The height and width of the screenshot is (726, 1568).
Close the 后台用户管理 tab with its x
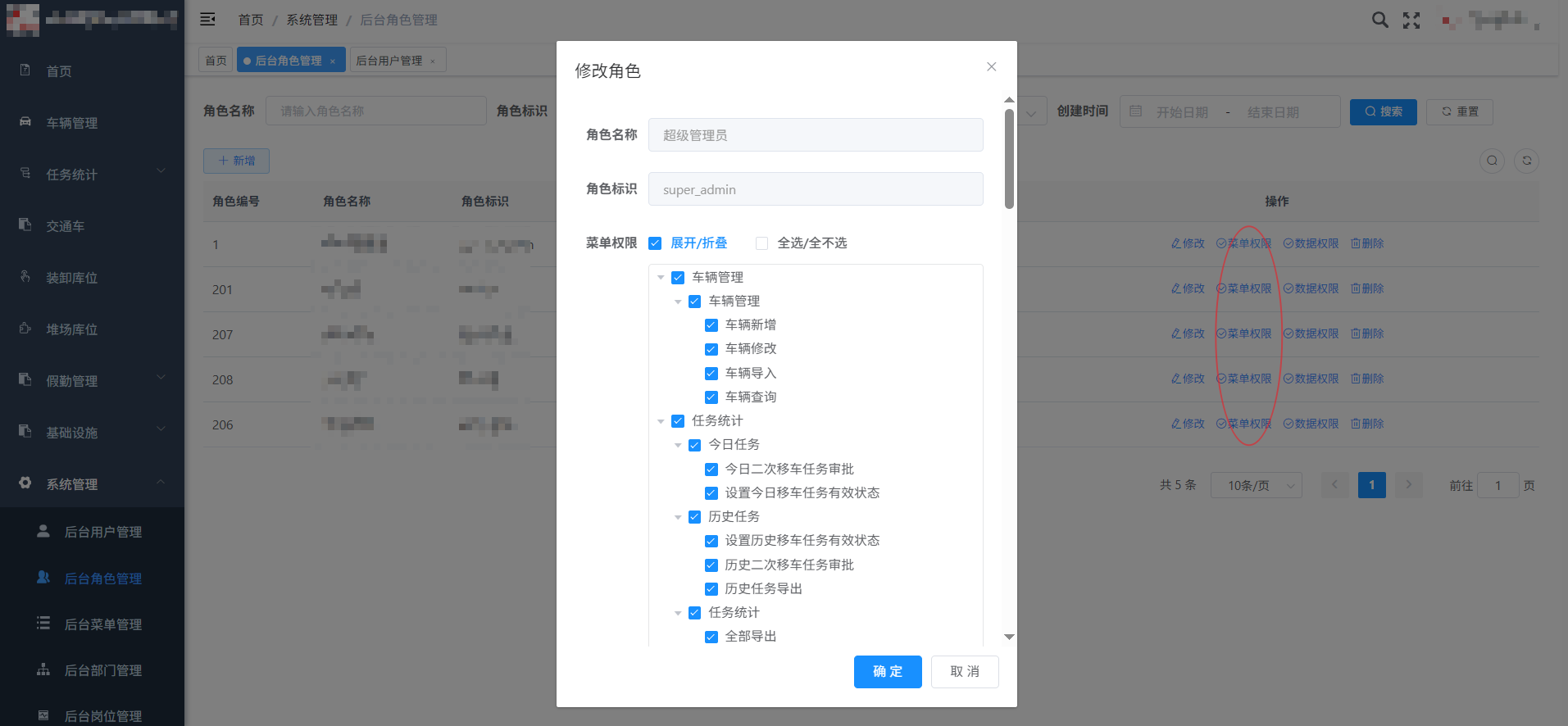433,61
